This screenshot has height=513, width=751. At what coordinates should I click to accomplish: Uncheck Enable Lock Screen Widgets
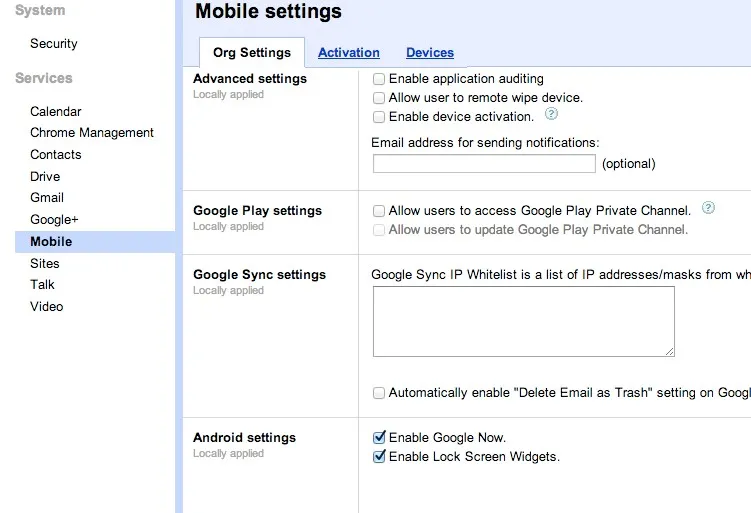[x=379, y=456]
